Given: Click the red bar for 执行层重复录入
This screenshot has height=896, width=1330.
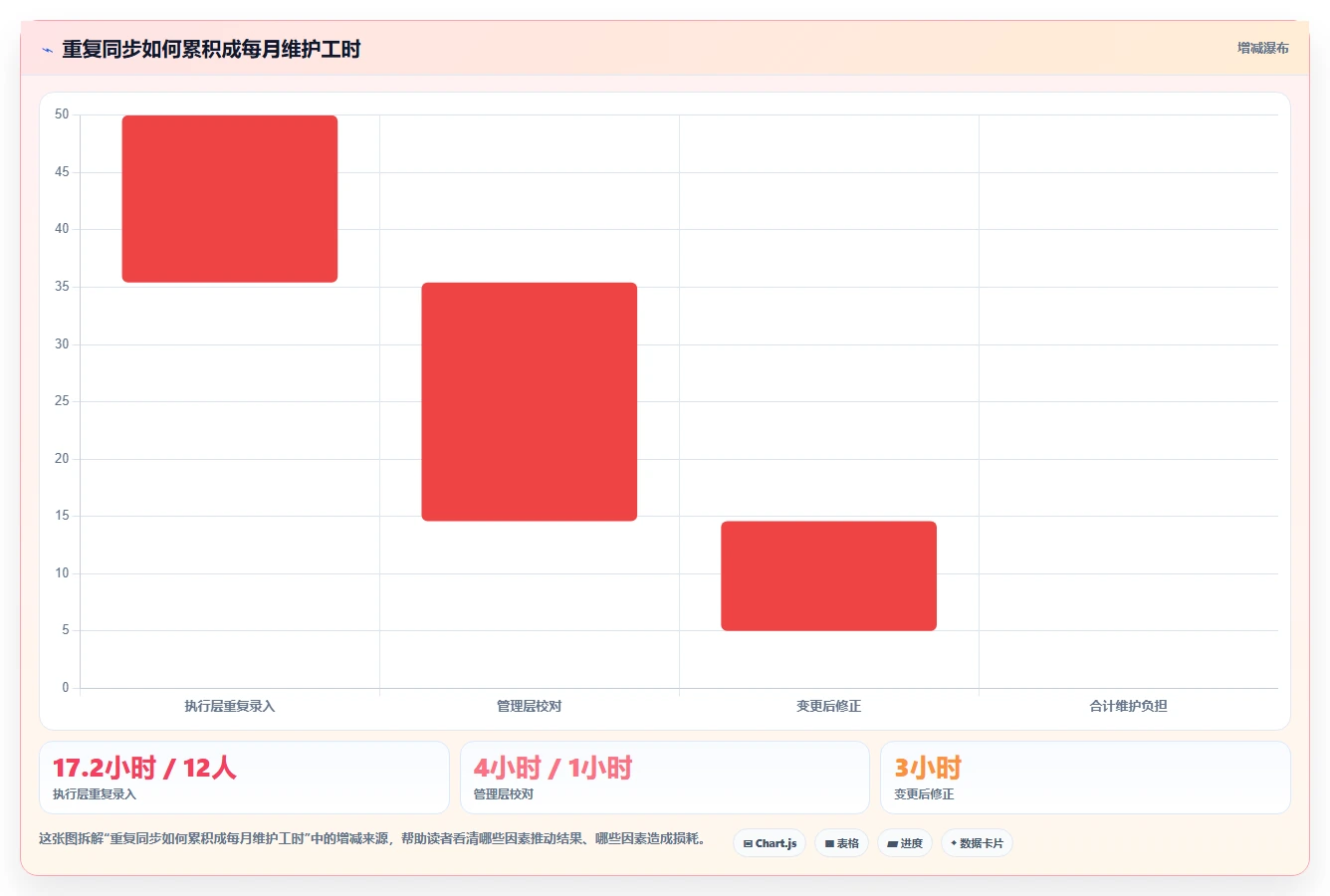Looking at the screenshot, I should (x=230, y=199).
